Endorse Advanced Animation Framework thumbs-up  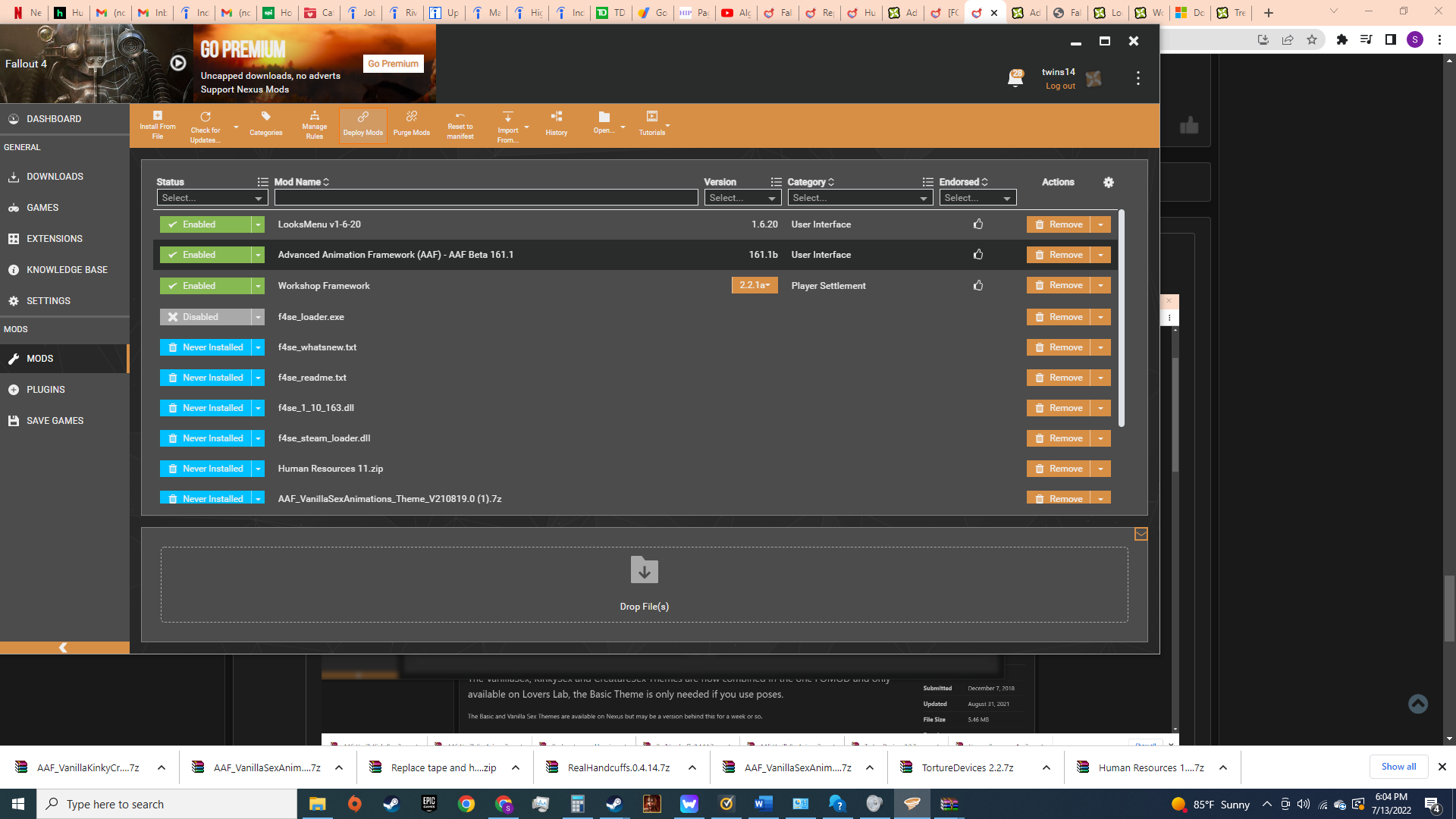coord(978,254)
